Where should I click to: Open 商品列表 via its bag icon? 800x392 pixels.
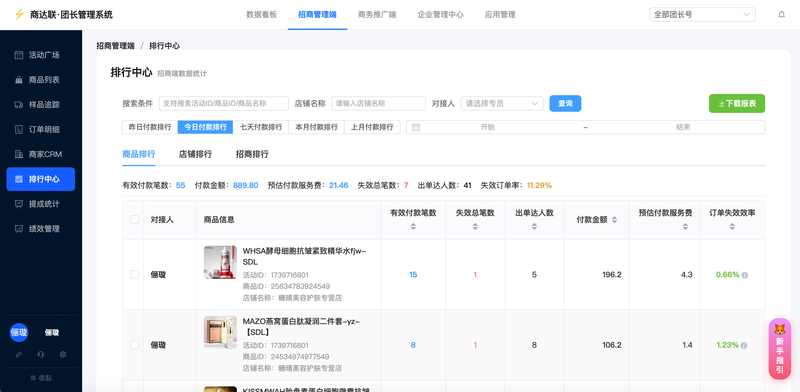(x=19, y=80)
